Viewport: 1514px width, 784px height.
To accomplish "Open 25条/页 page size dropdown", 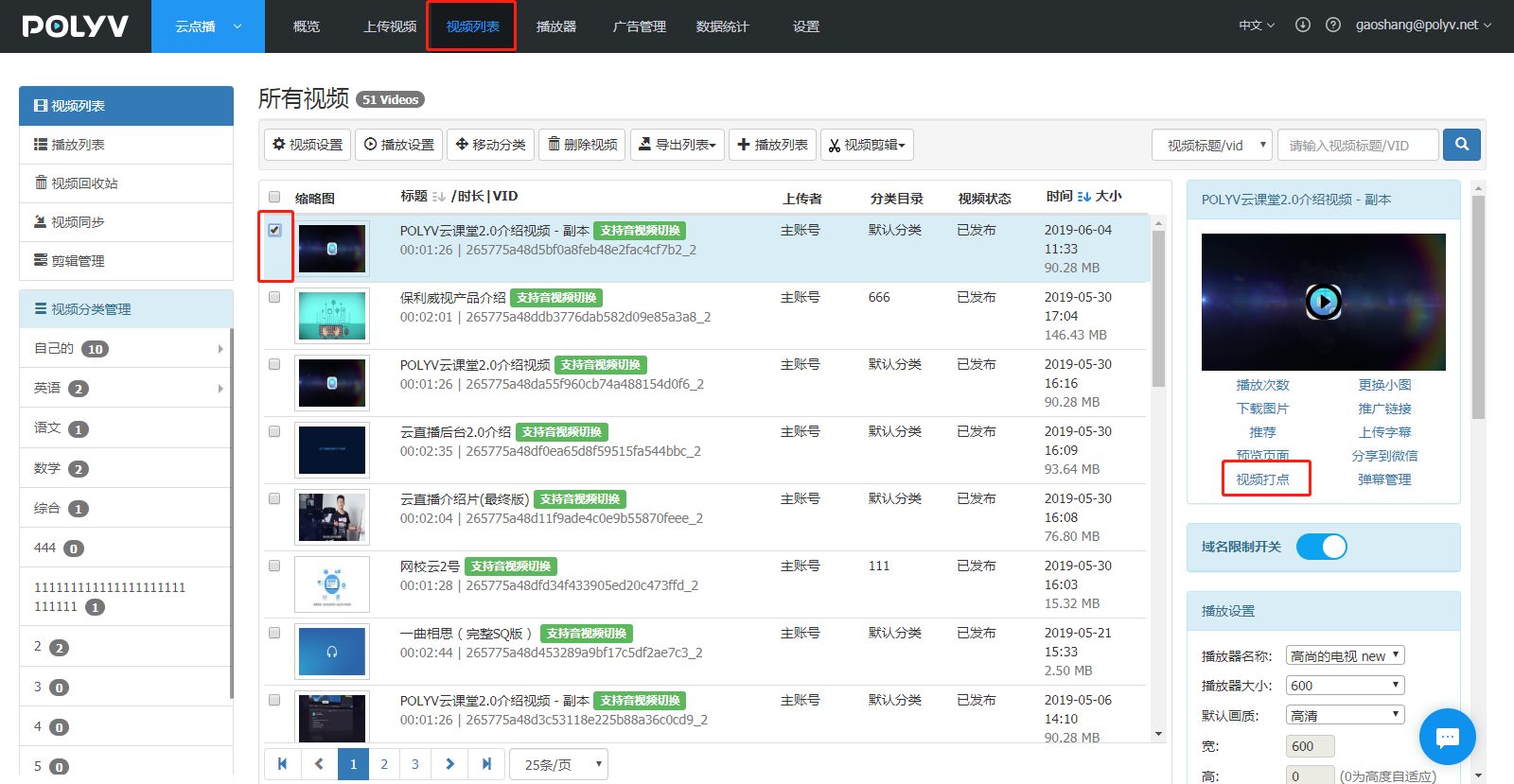I will click(558, 764).
